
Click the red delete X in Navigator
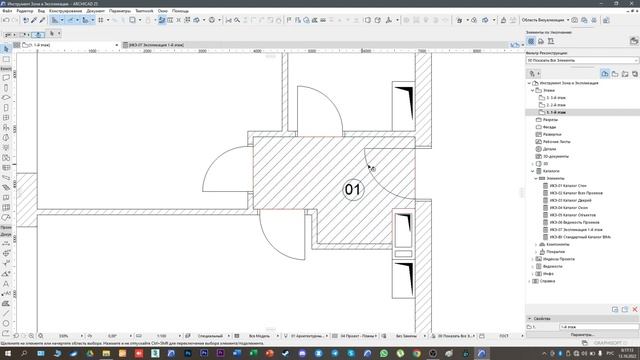[x=635, y=309]
